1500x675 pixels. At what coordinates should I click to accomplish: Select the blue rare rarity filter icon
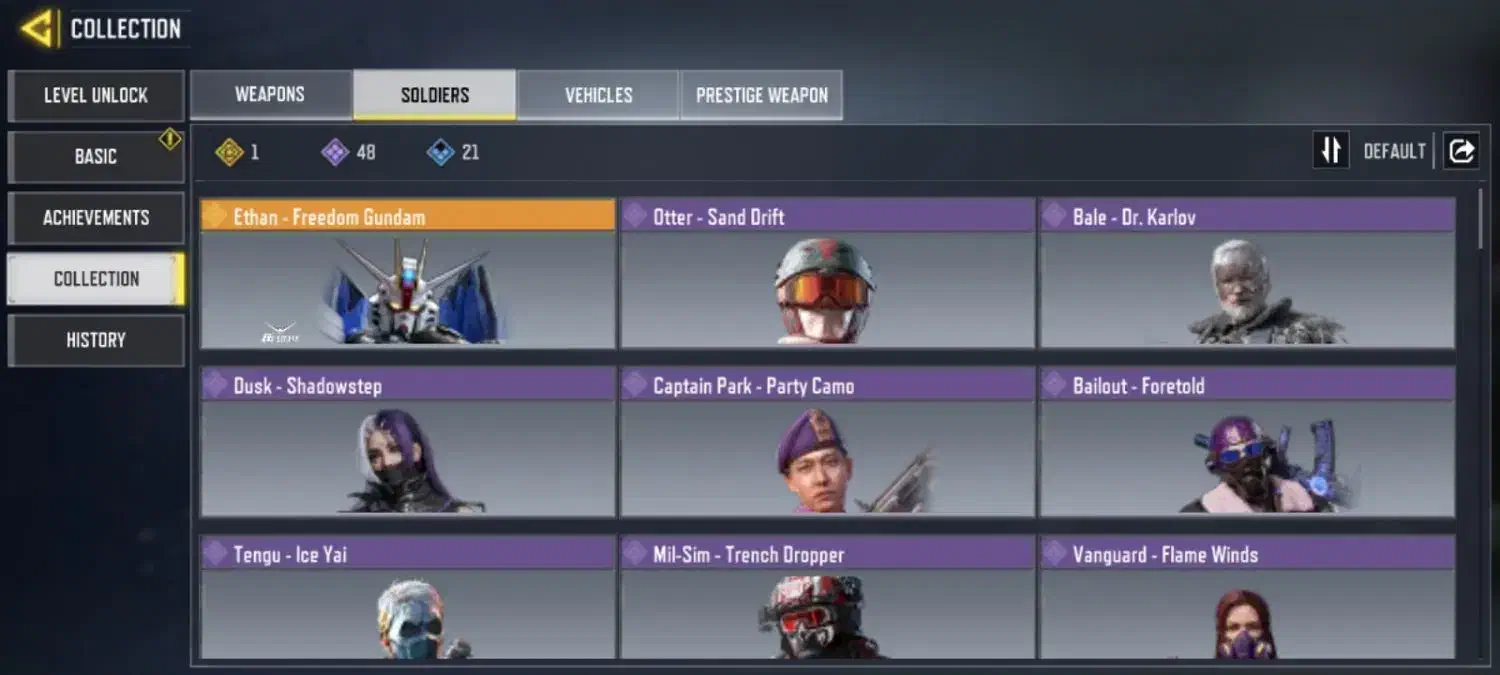440,152
